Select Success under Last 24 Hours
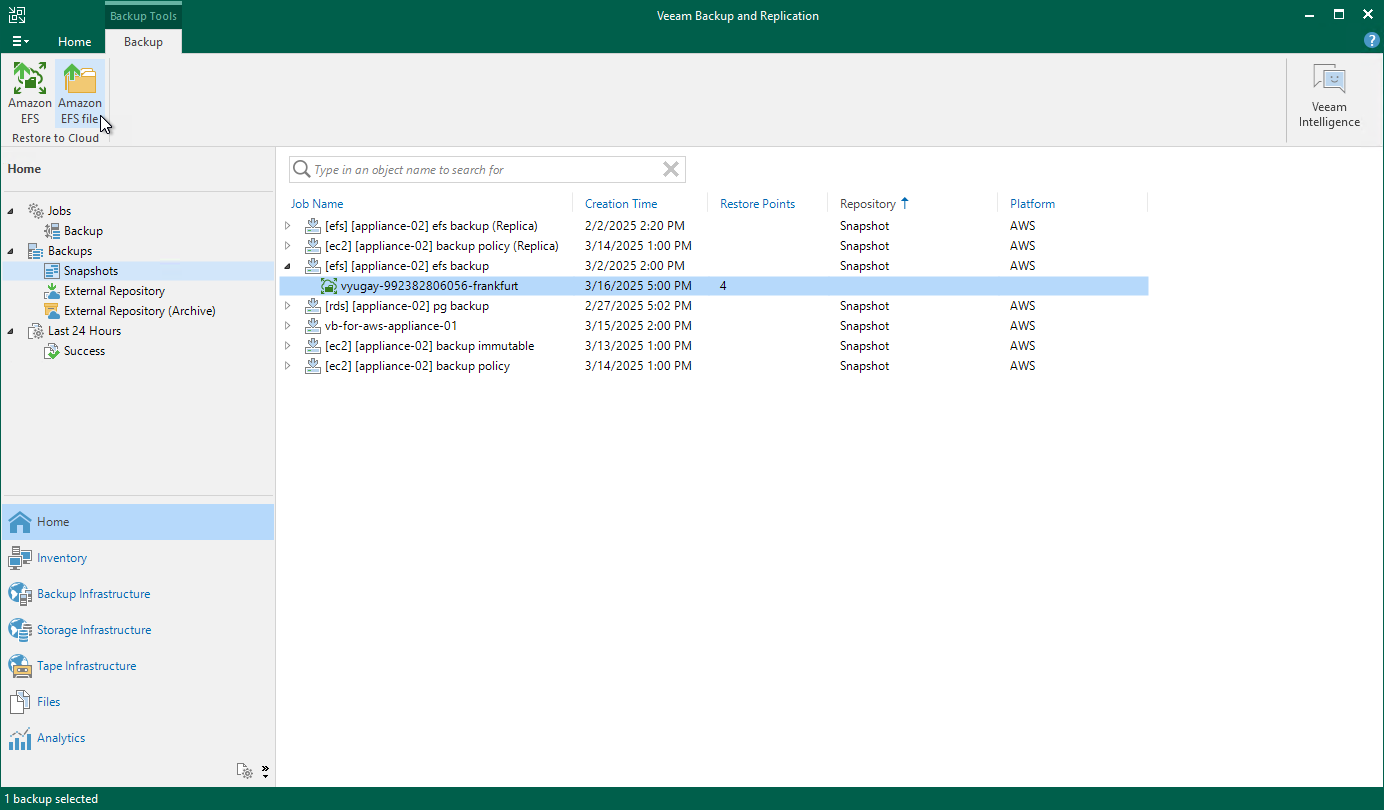 tap(84, 351)
